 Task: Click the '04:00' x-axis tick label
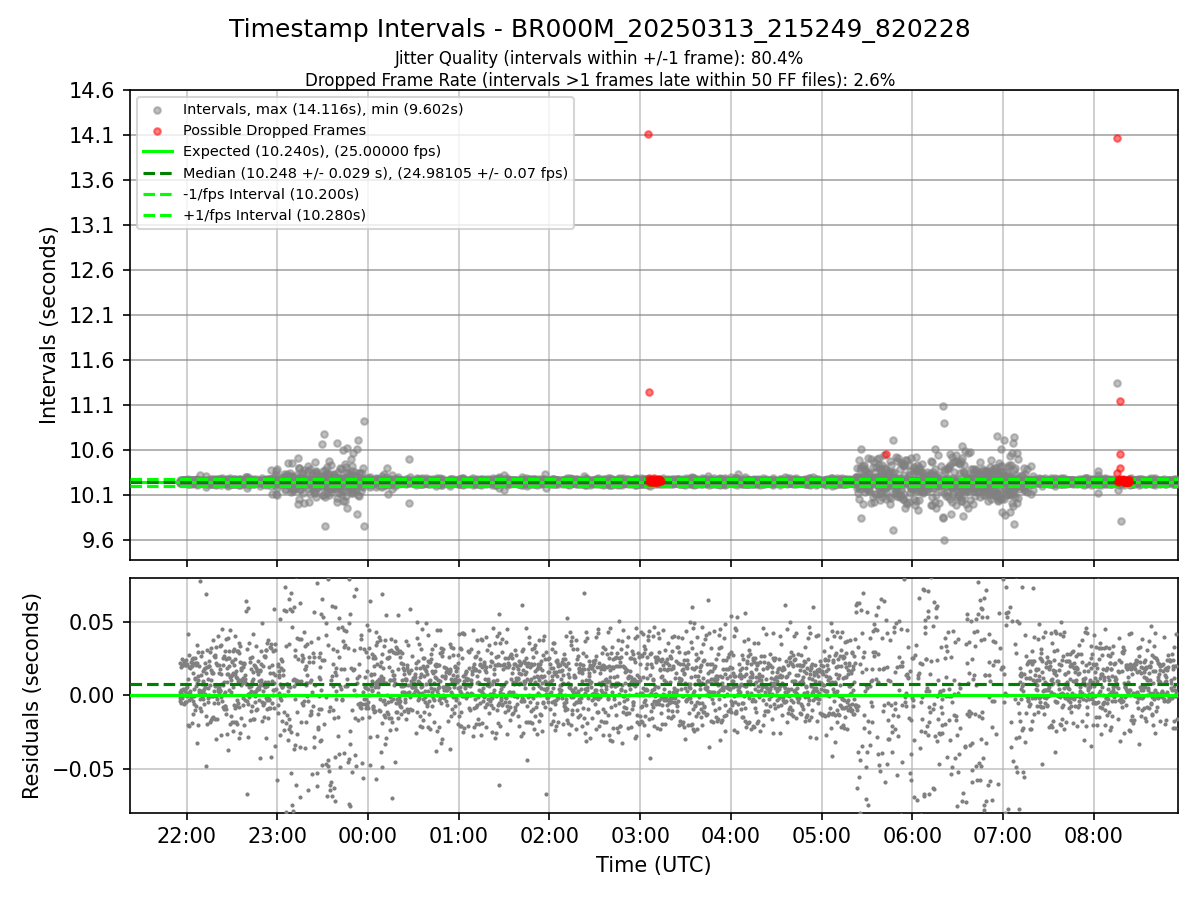731,834
